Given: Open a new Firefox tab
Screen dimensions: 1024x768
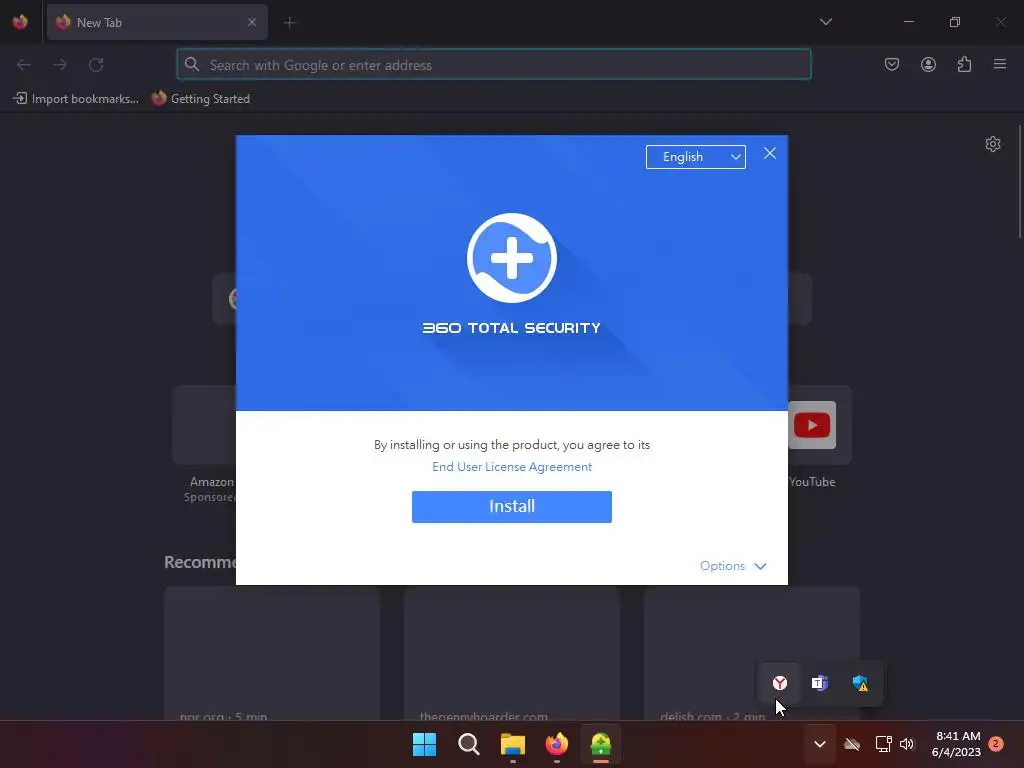Looking at the screenshot, I should 289,23.
